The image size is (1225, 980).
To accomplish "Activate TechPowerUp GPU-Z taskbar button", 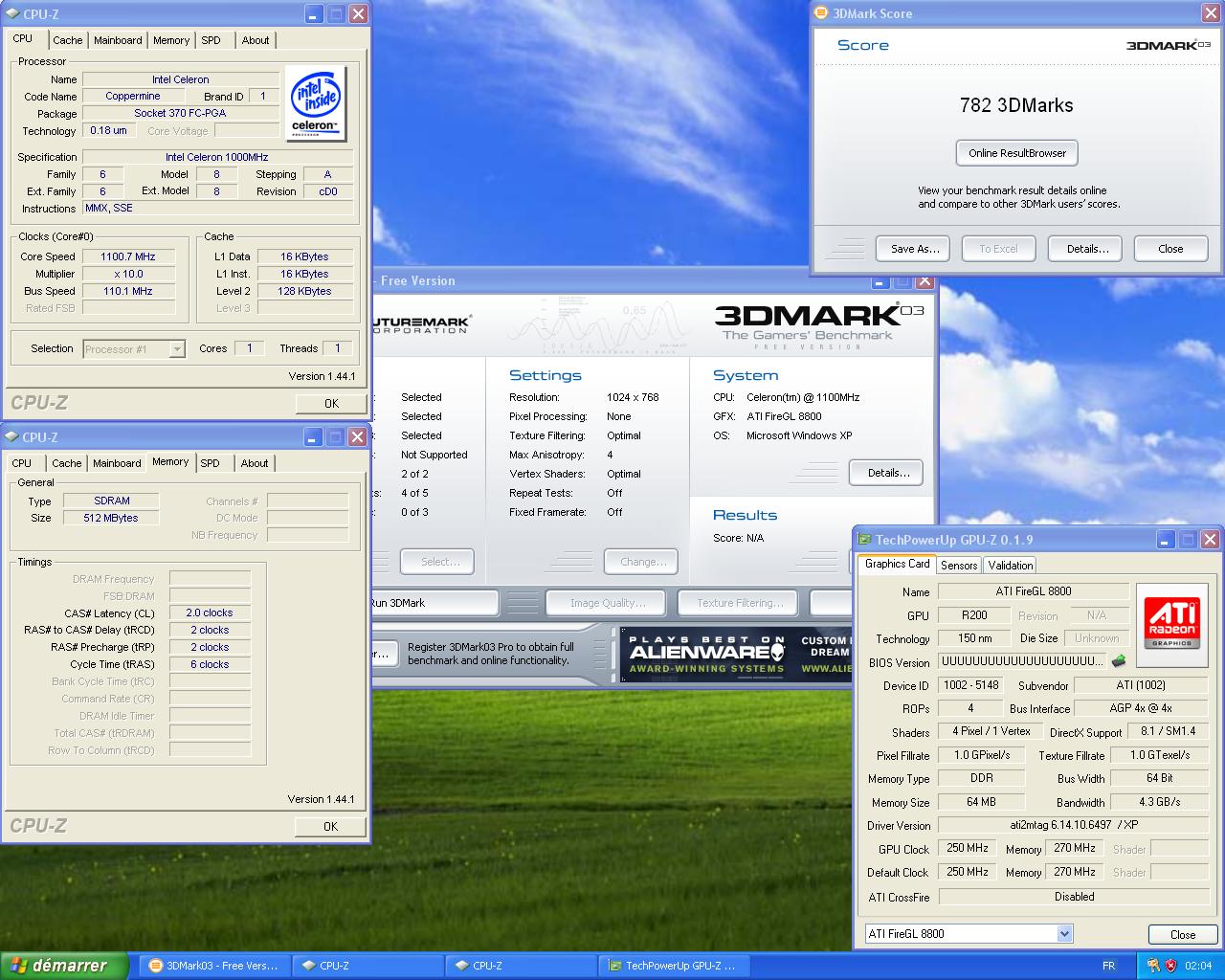I will 675,966.
